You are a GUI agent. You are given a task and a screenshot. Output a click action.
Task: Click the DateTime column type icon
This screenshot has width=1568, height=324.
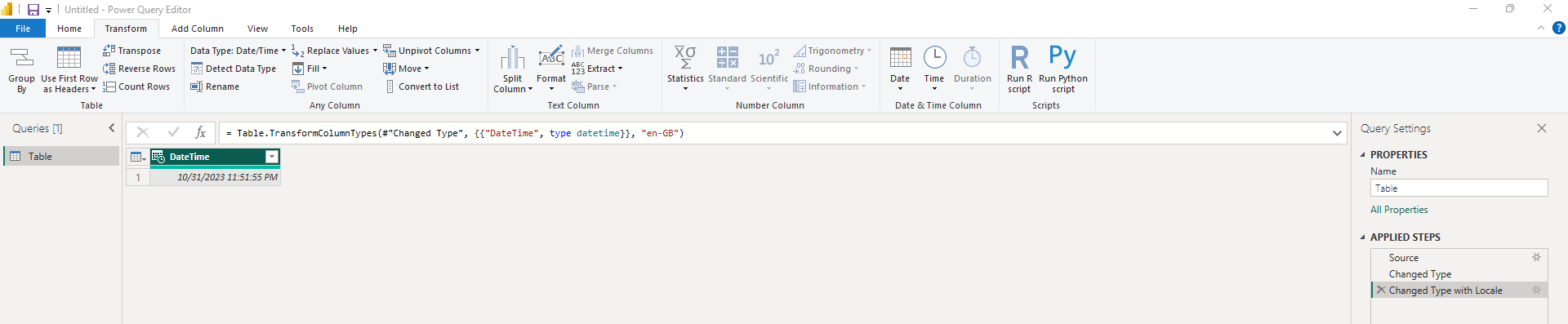tap(158, 157)
